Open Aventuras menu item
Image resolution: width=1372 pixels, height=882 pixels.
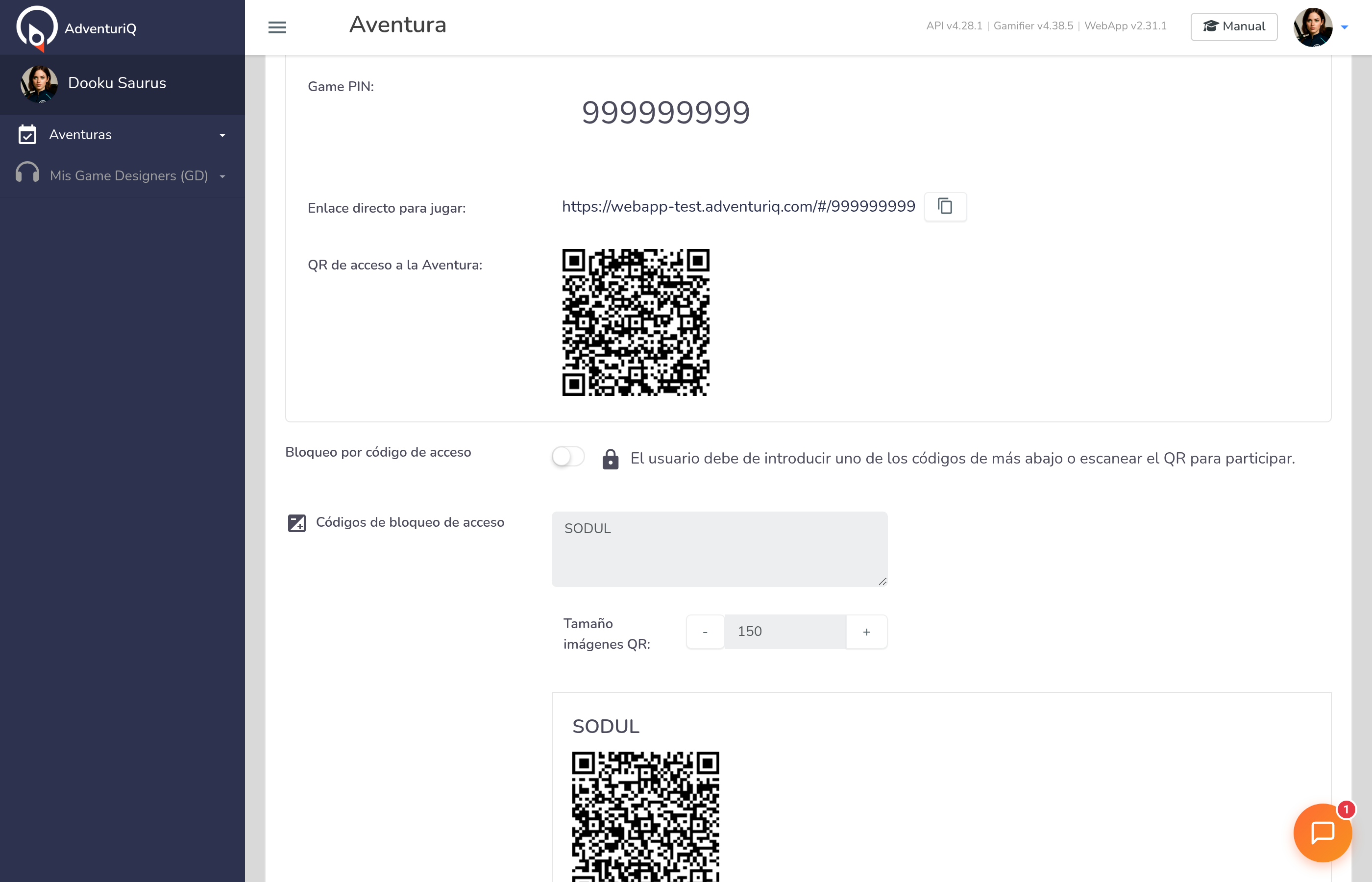coord(122,135)
